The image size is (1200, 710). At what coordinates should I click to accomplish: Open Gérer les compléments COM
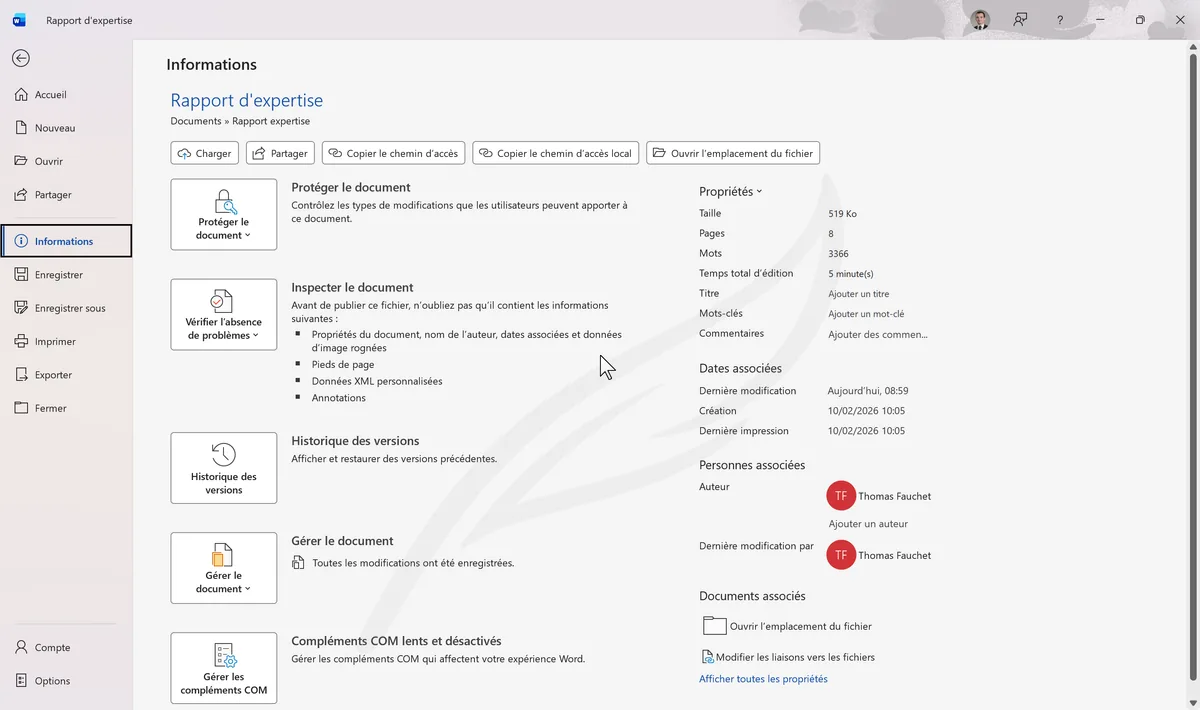tap(224, 667)
